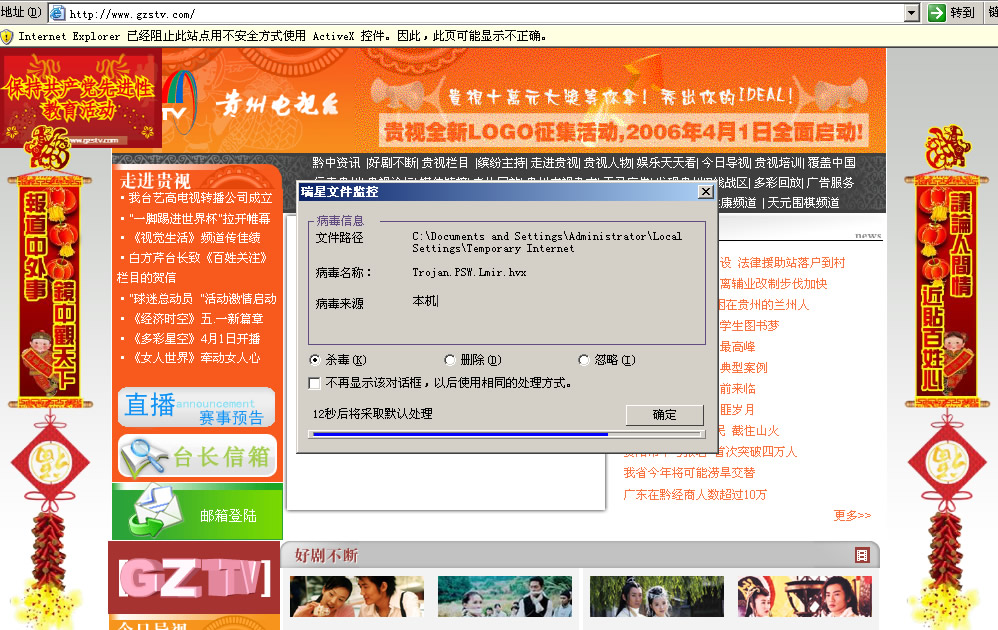The width and height of the screenshot is (998, 630).
Task: Click the 直播 赛事预告 banner button
Action: click(197, 407)
